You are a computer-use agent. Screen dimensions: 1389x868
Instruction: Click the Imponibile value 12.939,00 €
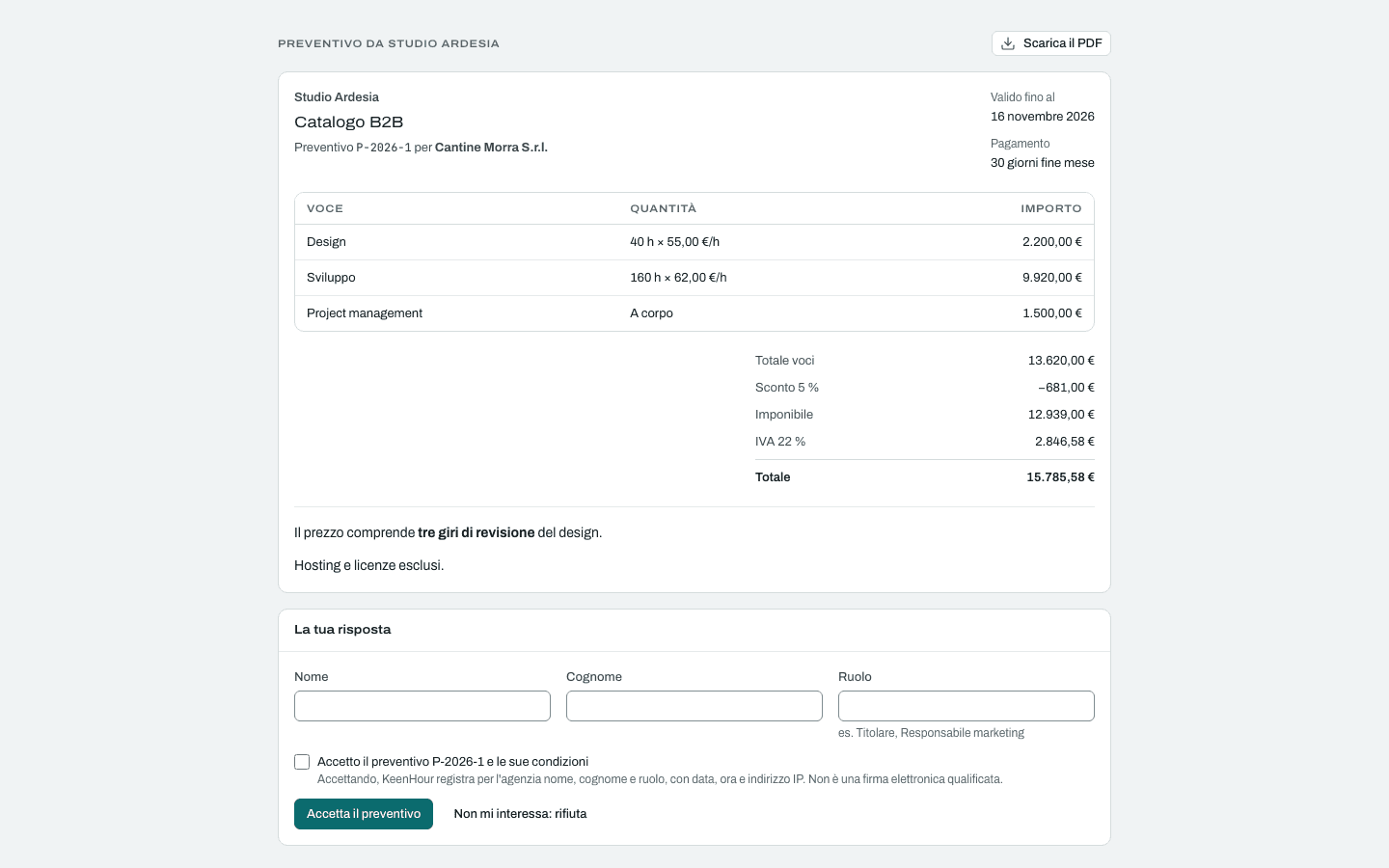1061,415
